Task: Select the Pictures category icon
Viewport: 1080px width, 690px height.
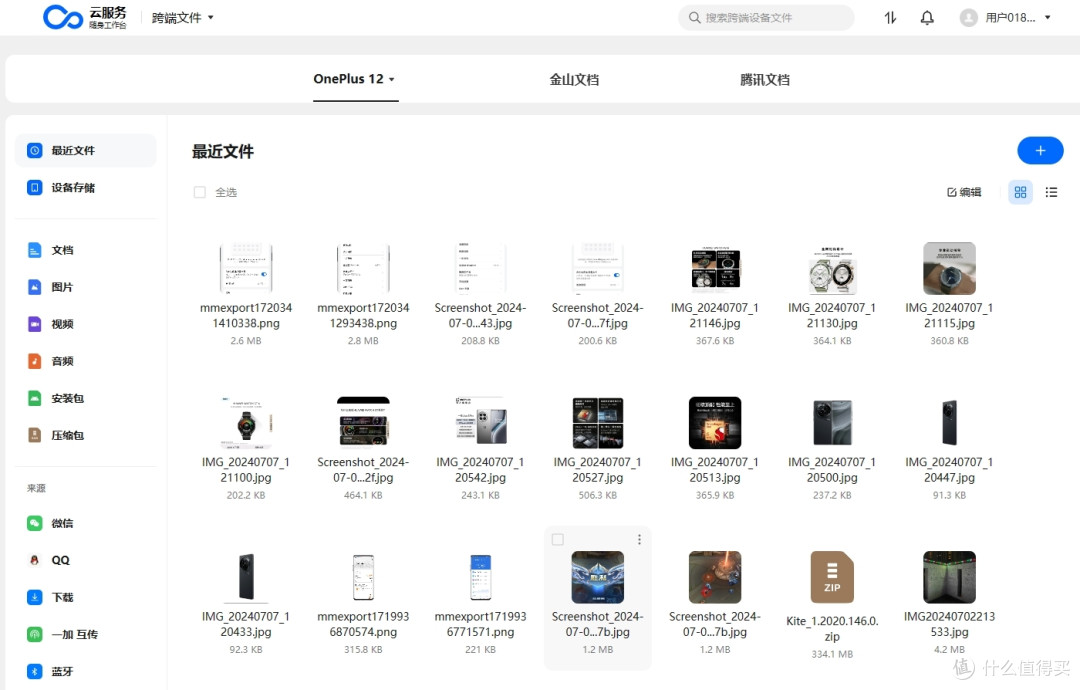Action: click(34, 287)
